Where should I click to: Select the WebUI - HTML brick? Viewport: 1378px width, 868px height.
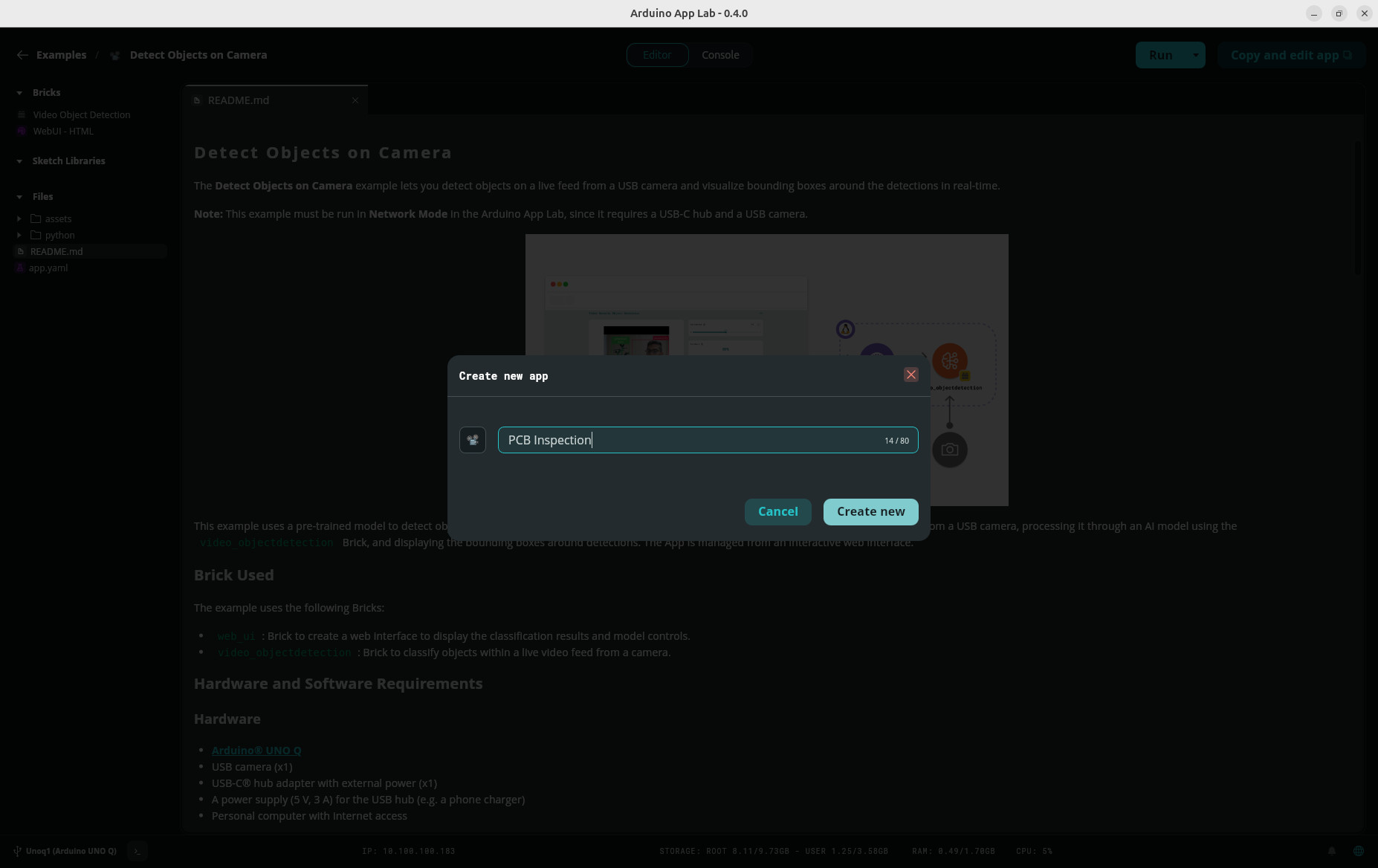click(x=63, y=131)
